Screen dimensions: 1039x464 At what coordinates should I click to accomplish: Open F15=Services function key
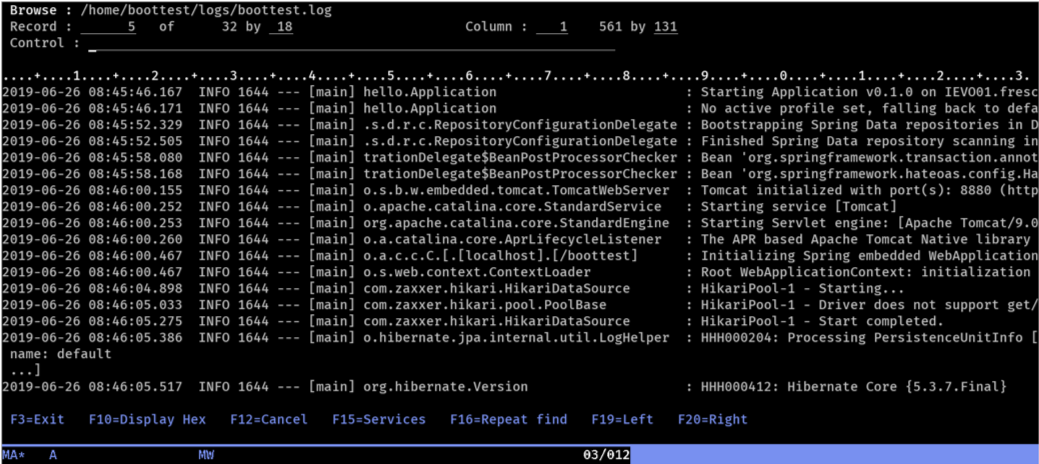[x=379, y=420]
